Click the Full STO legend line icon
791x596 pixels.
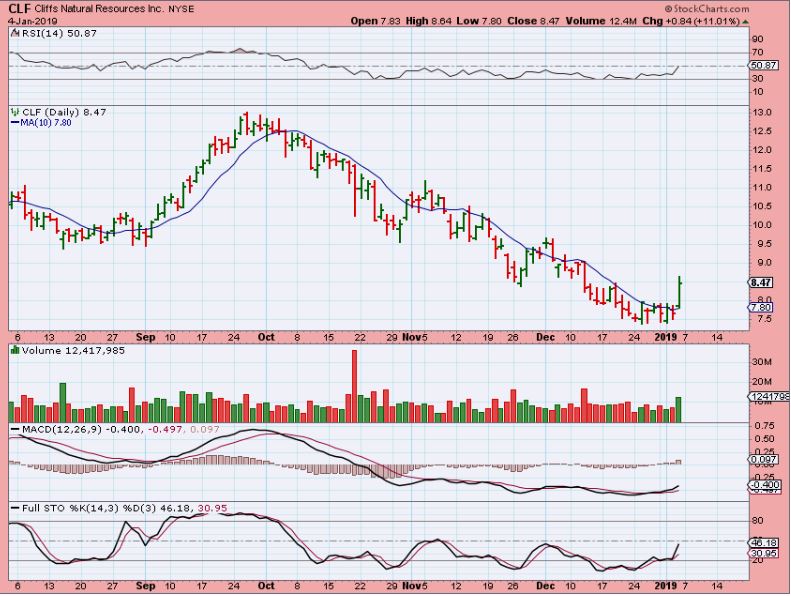coord(16,508)
